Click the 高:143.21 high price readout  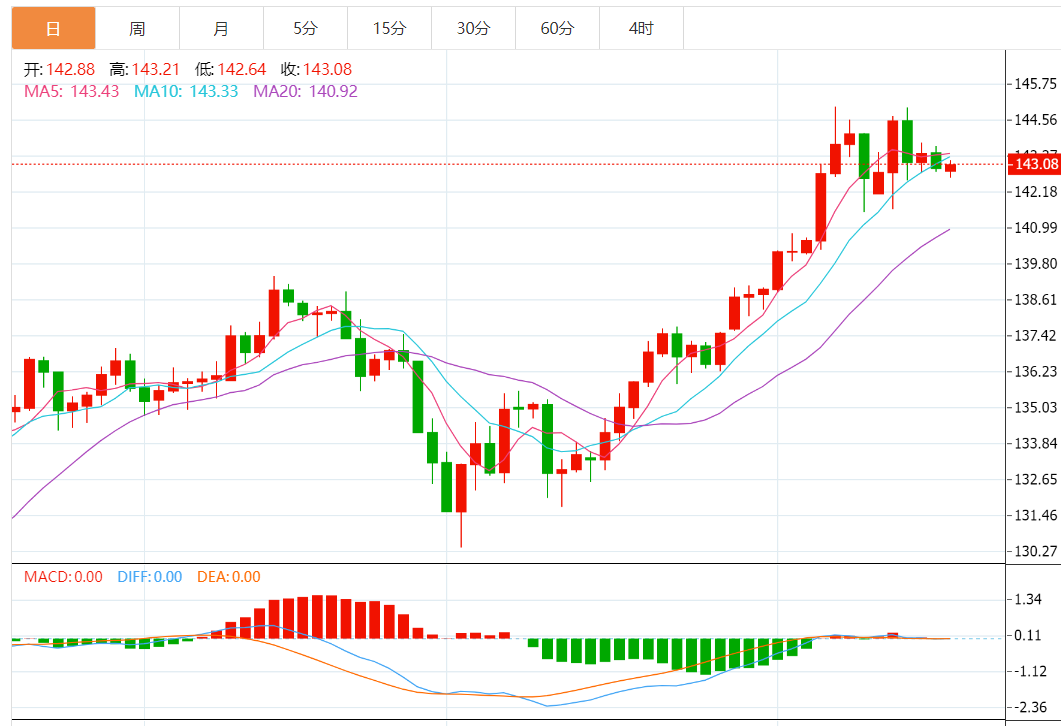point(145,69)
